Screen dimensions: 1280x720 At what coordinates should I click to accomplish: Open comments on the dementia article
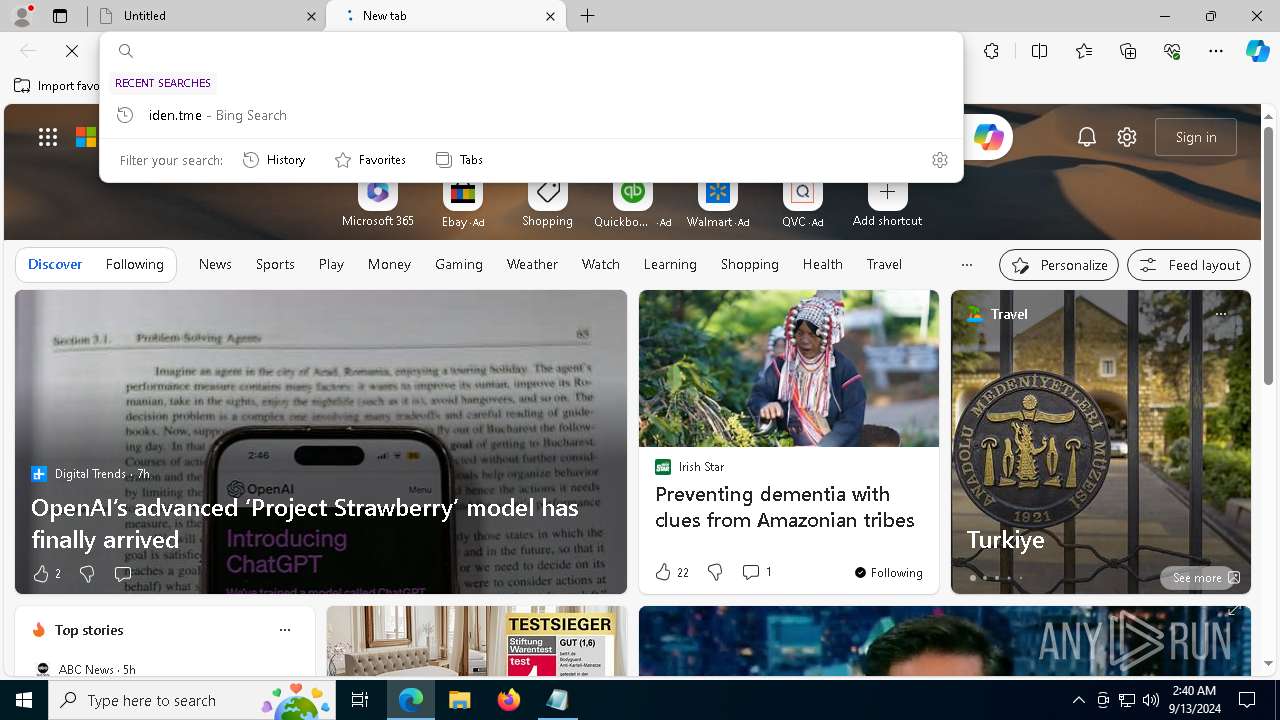[x=750, y=572]
